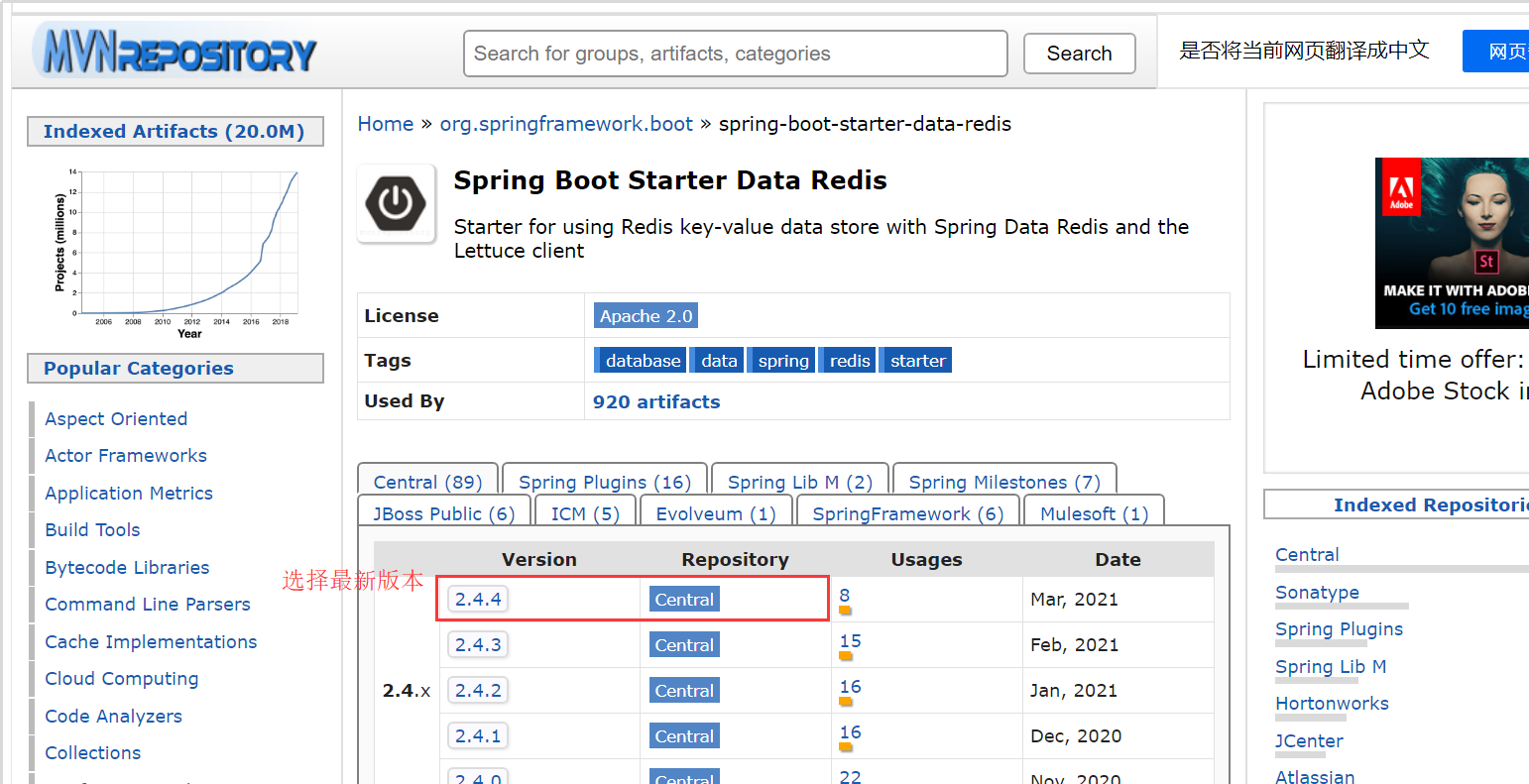The height and width of the screenshot is (784, 1529).
Task: Focus the artifact search field
Action: [x=735, y=54]
